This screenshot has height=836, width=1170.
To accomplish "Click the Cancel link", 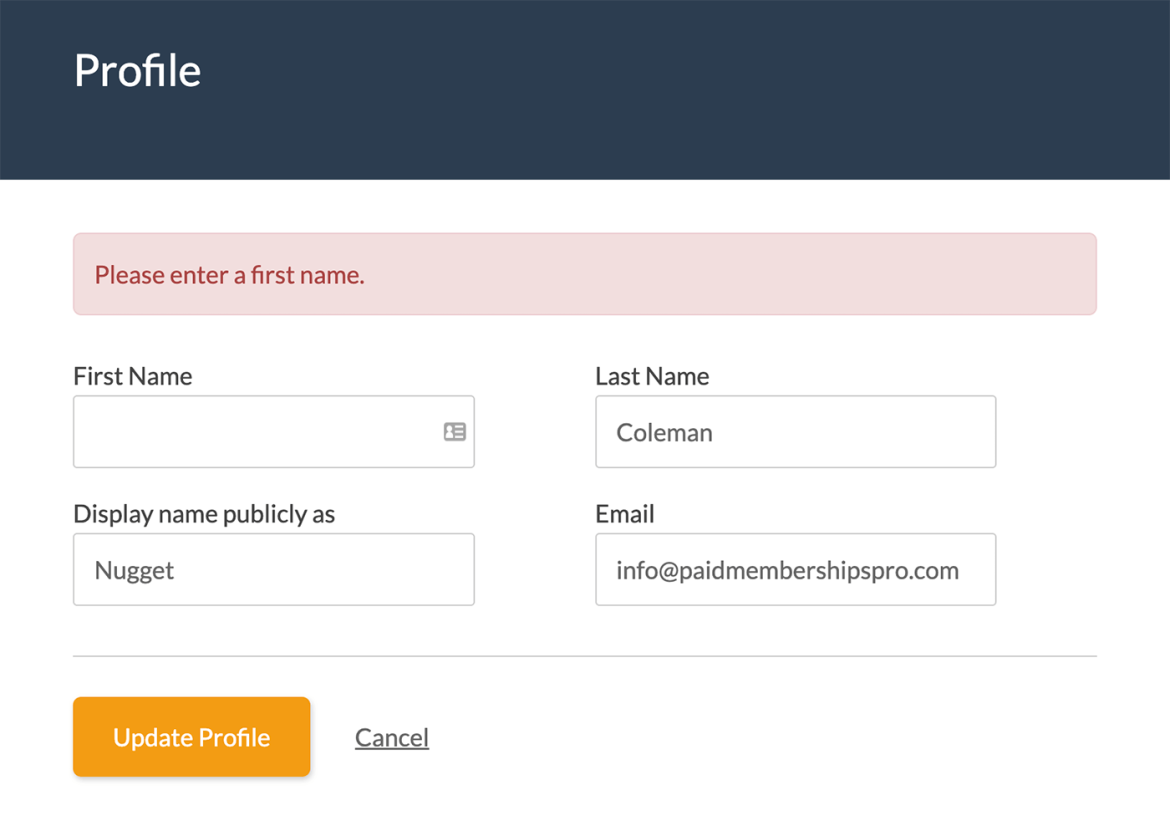I will point(391,737).
